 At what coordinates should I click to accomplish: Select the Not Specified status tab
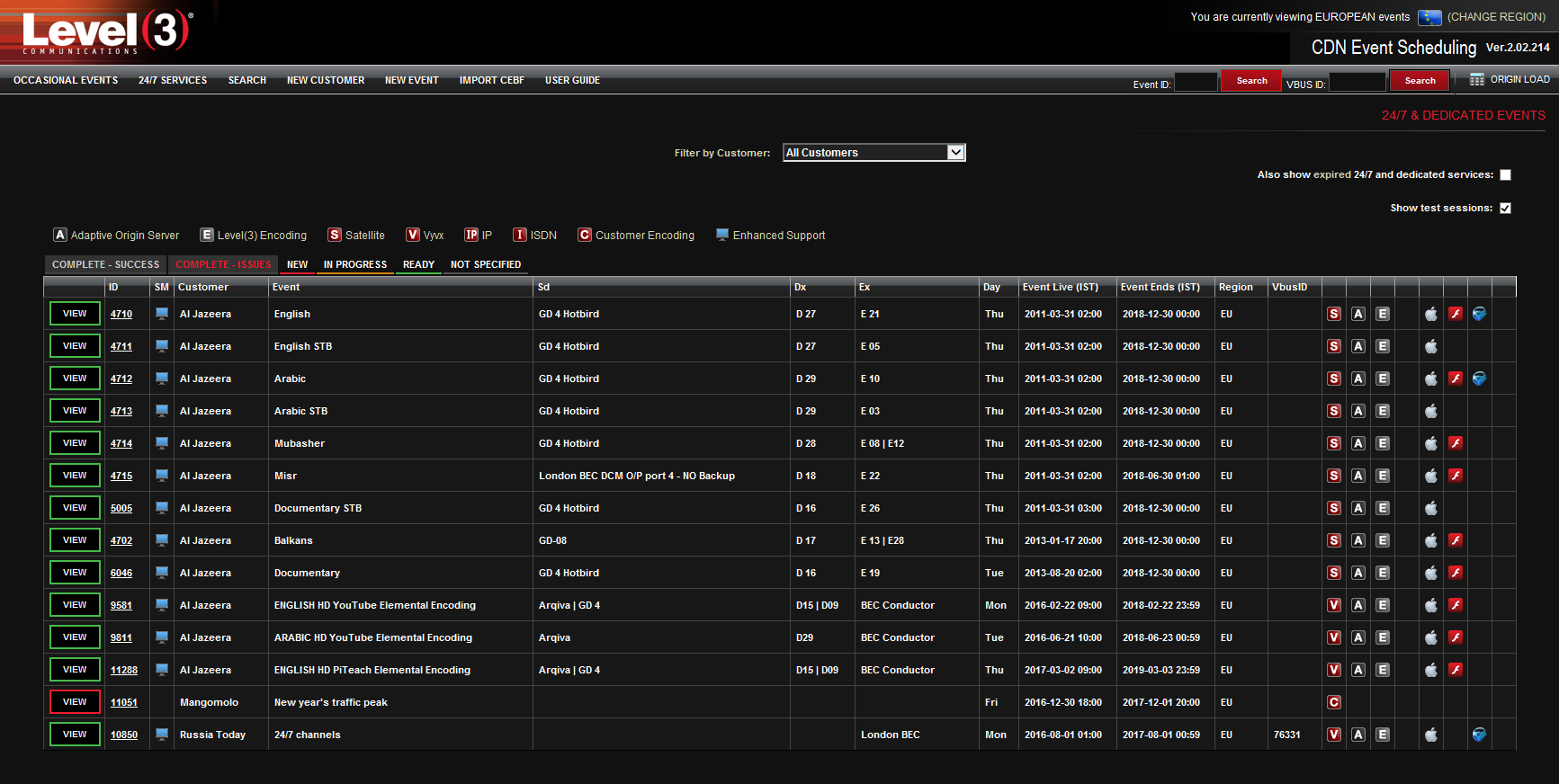click(x=486, y=264)
